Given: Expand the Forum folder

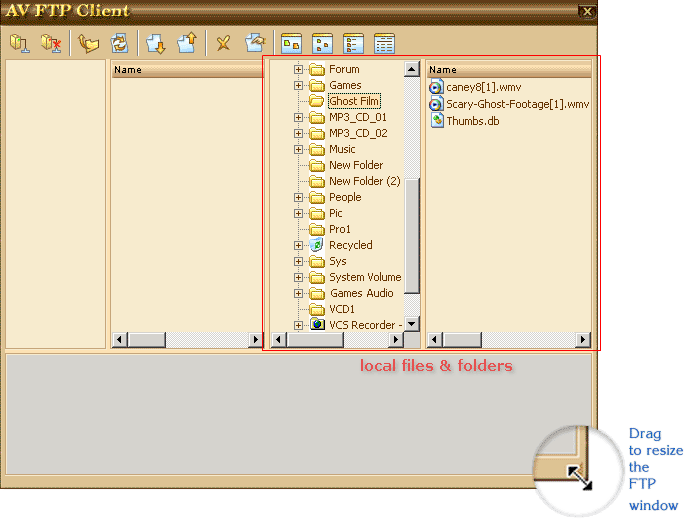Looking at the screenshot, I should (x=298, y=70).
